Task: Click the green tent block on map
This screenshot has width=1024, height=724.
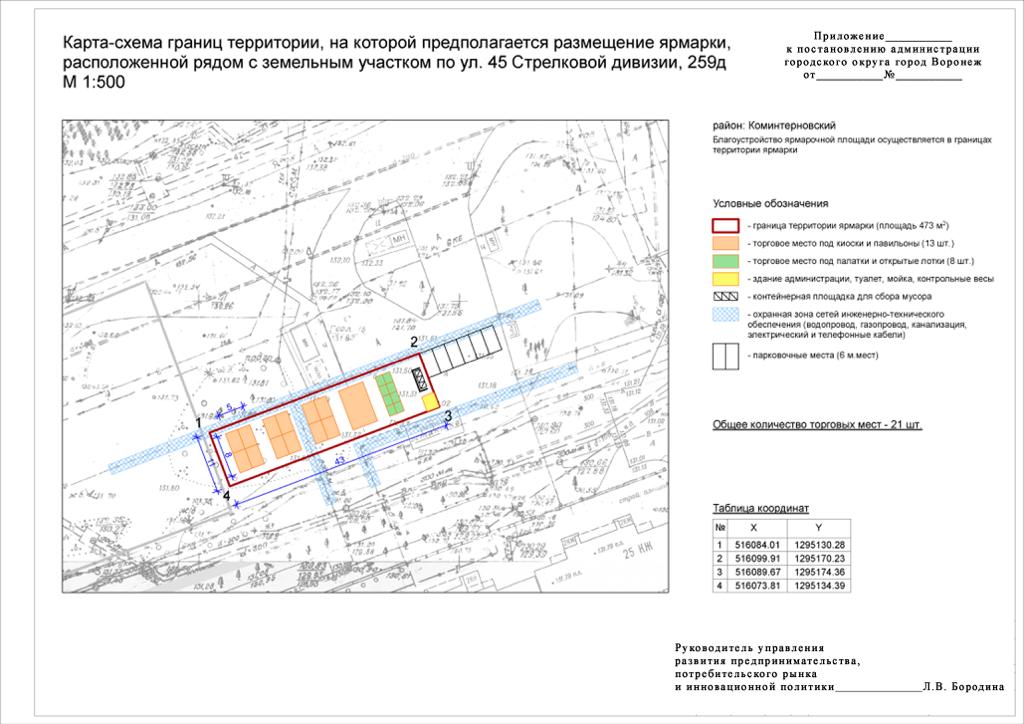Action: point(388,395)
